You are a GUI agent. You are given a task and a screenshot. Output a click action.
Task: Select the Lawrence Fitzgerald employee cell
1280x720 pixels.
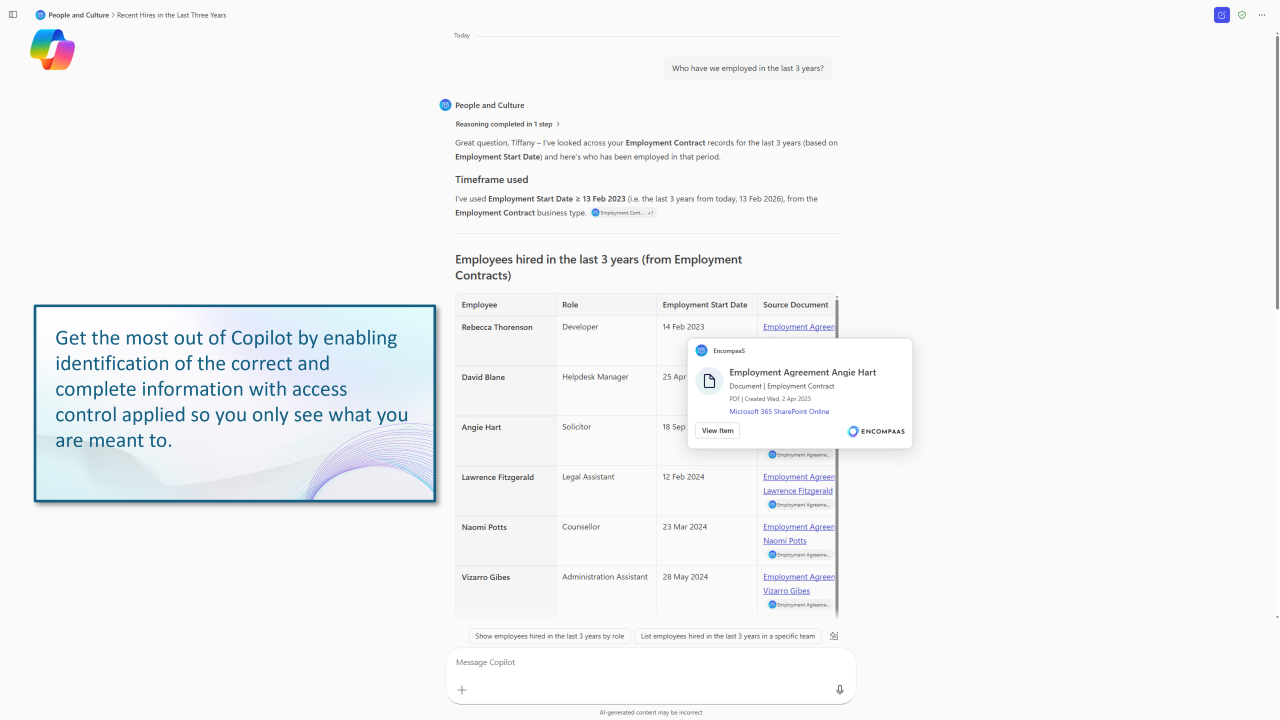(x=506, y=491)
